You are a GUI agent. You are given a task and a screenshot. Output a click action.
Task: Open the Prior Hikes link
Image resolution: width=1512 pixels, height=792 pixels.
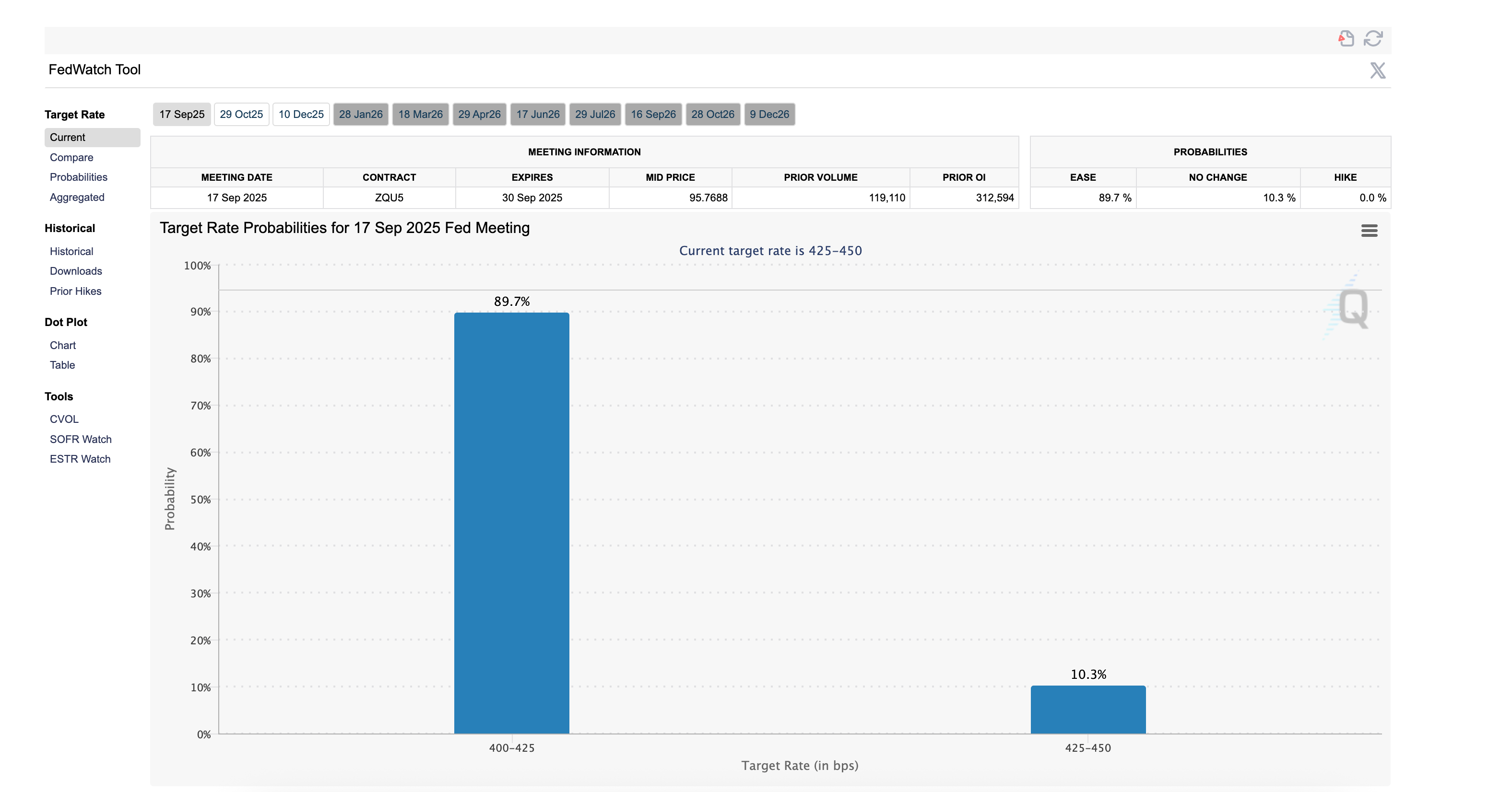point(76,291)
